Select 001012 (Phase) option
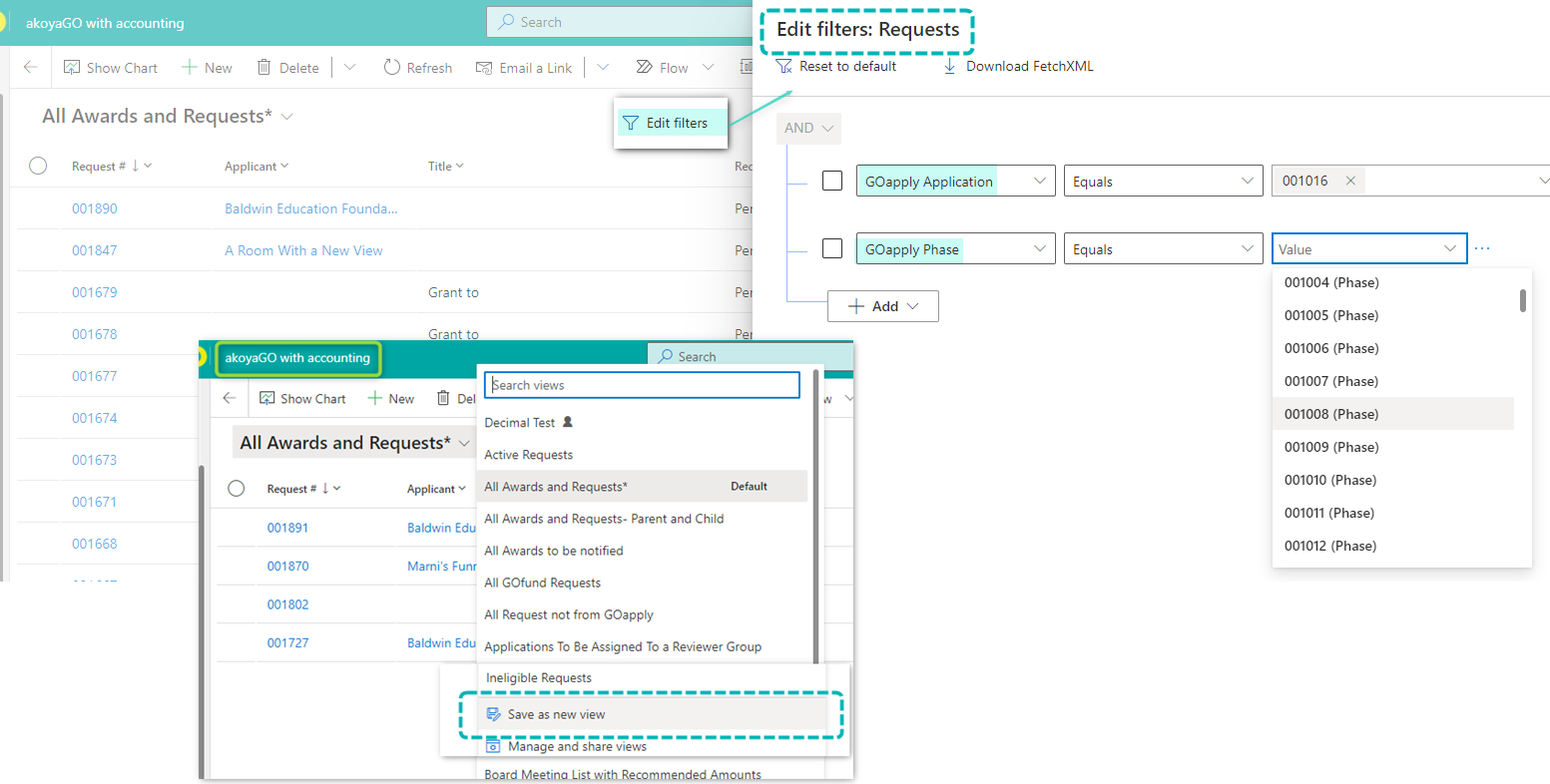Image resolution: width=1550 pixels, height=784 pixels. (x=1393, y=546)
